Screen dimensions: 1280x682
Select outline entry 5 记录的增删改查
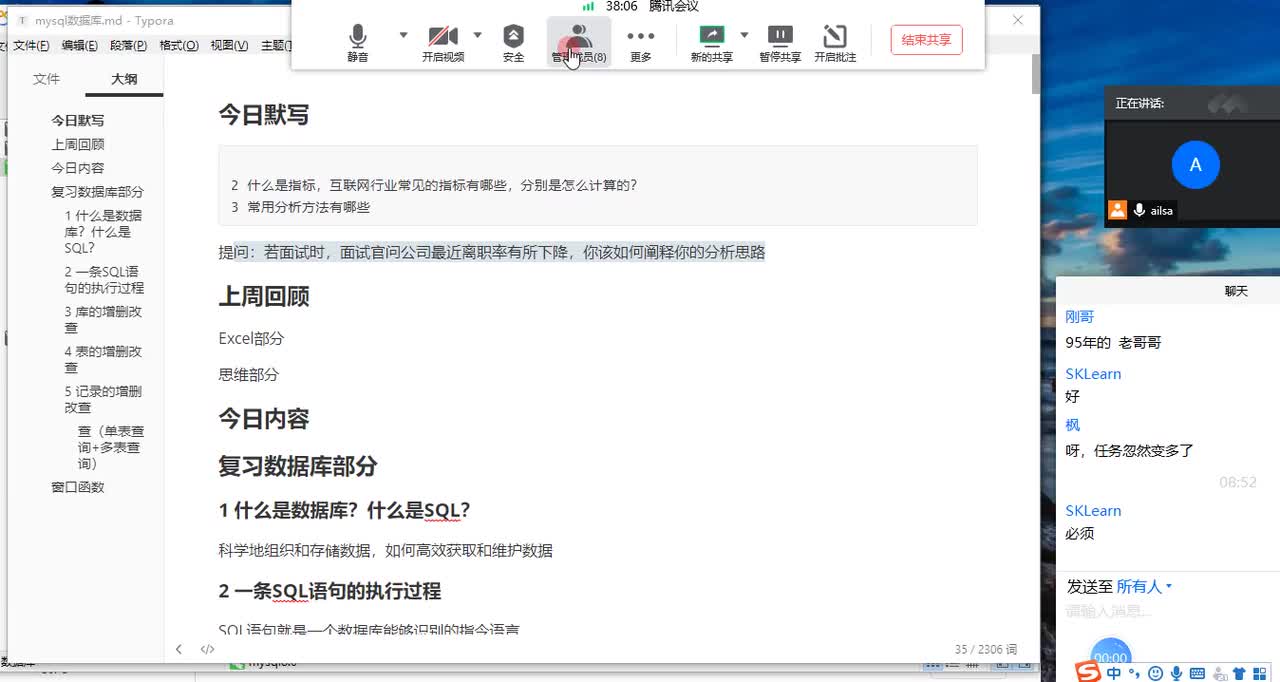tap(103, 400)
